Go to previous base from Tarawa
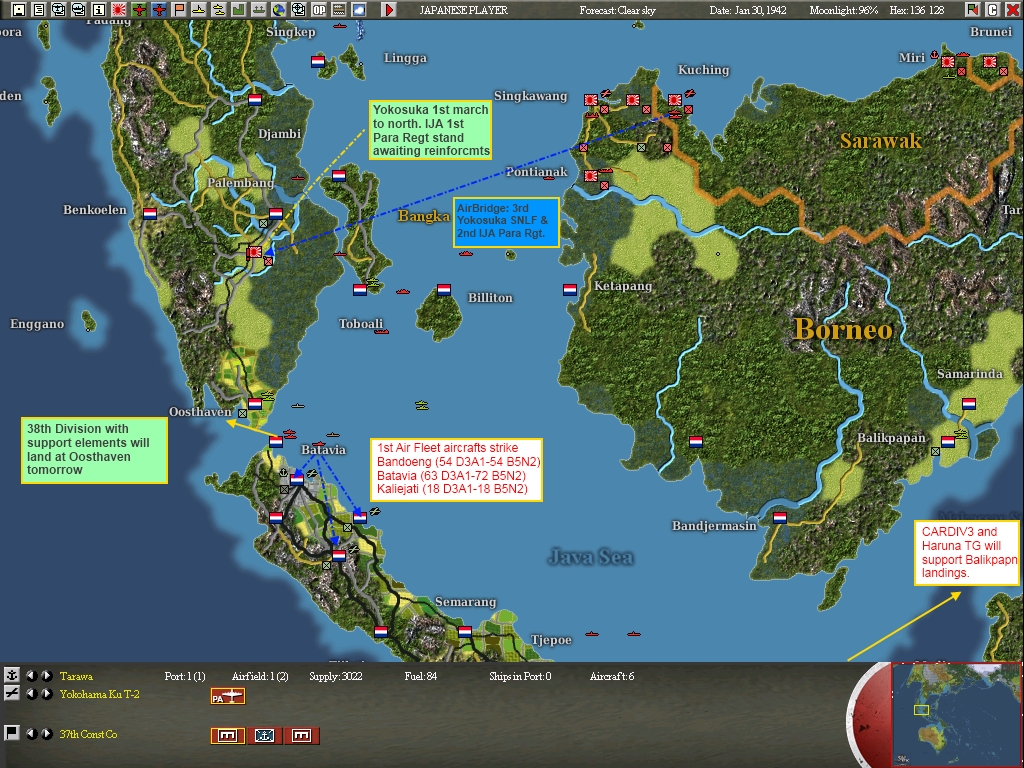The height and width of the screenshot is (768, 1024). click(x=31, y=675)
